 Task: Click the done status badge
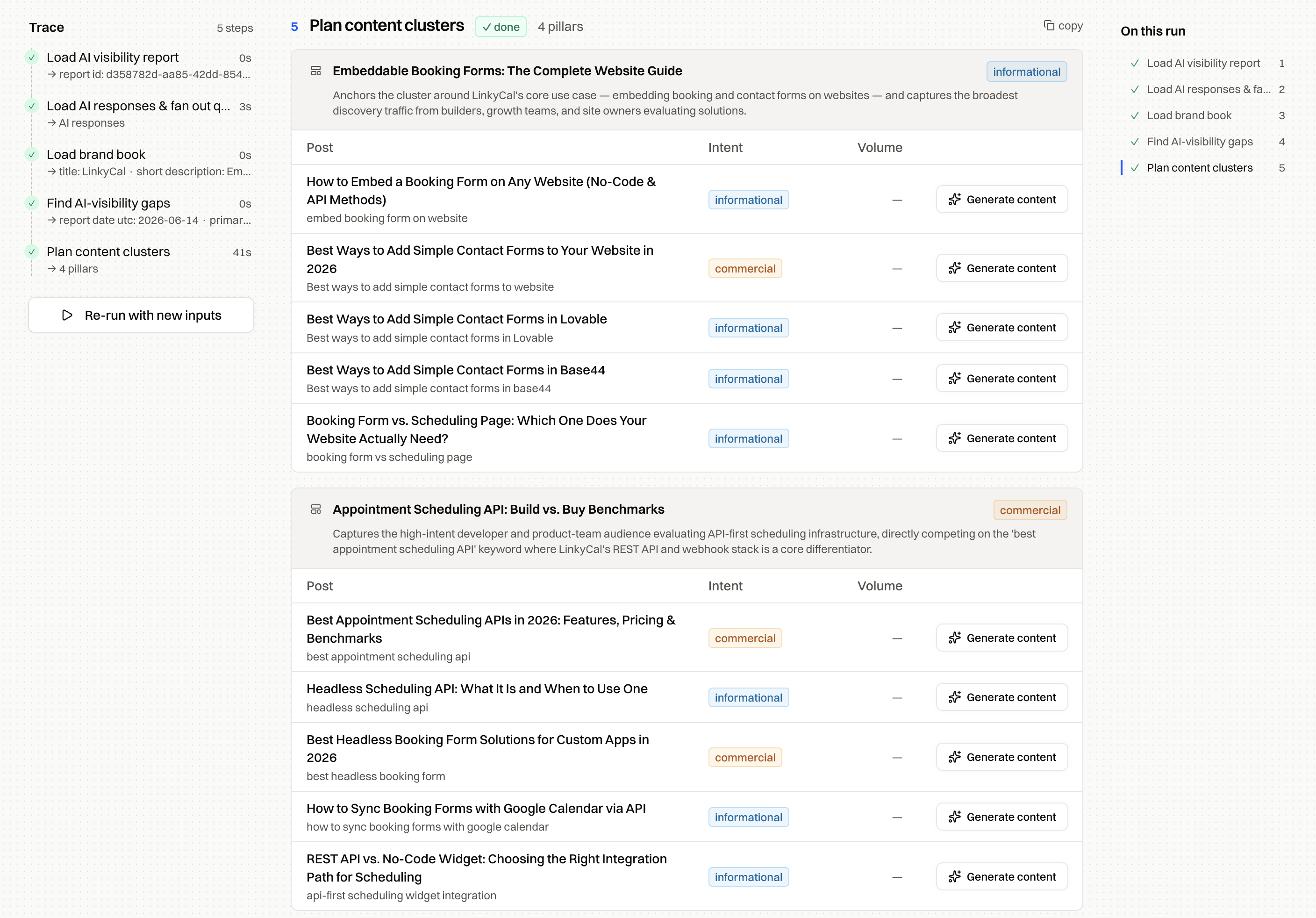click(501, 27)
